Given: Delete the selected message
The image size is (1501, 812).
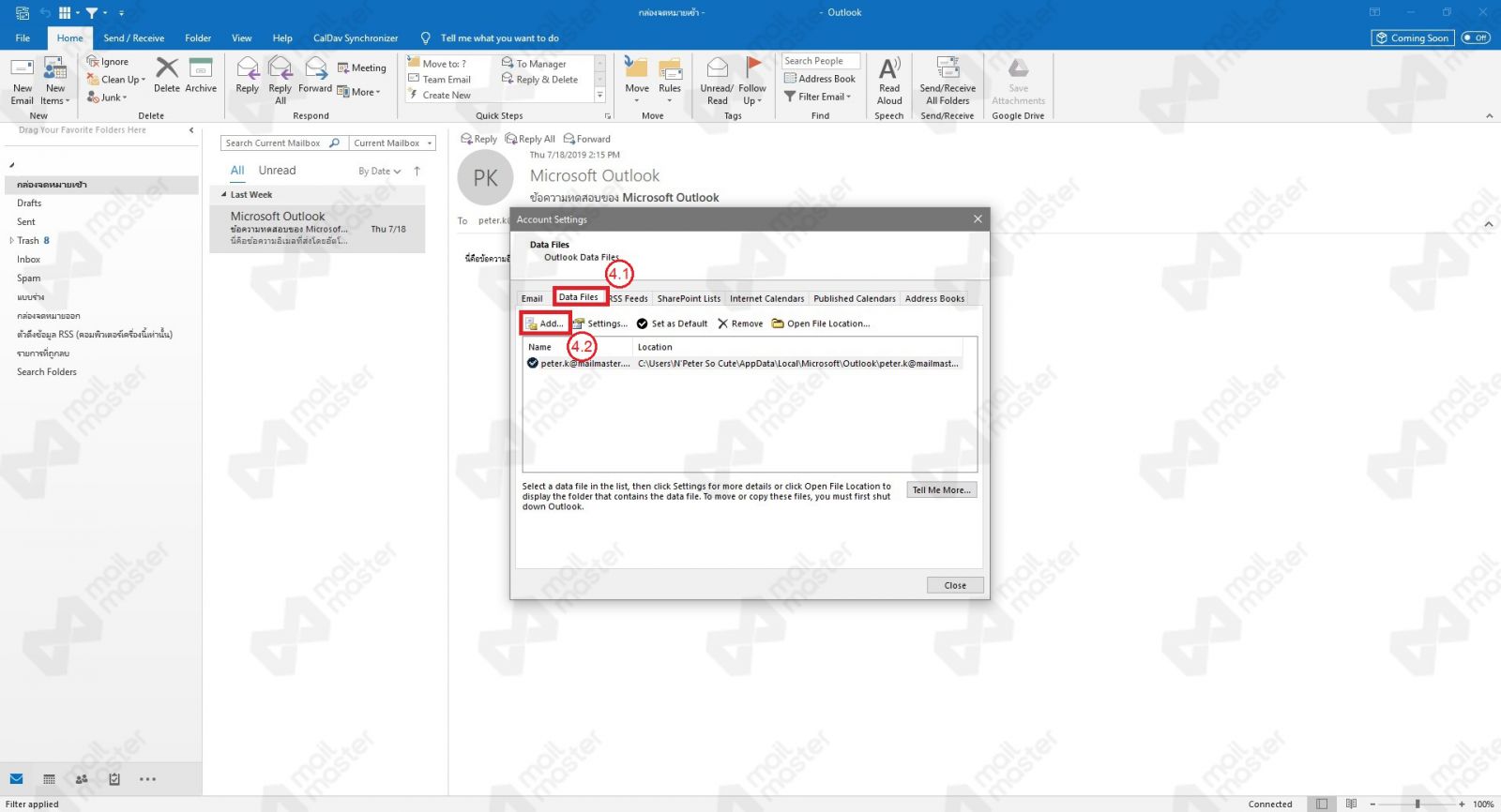Looking at the screenshot, I should point(167,75).
